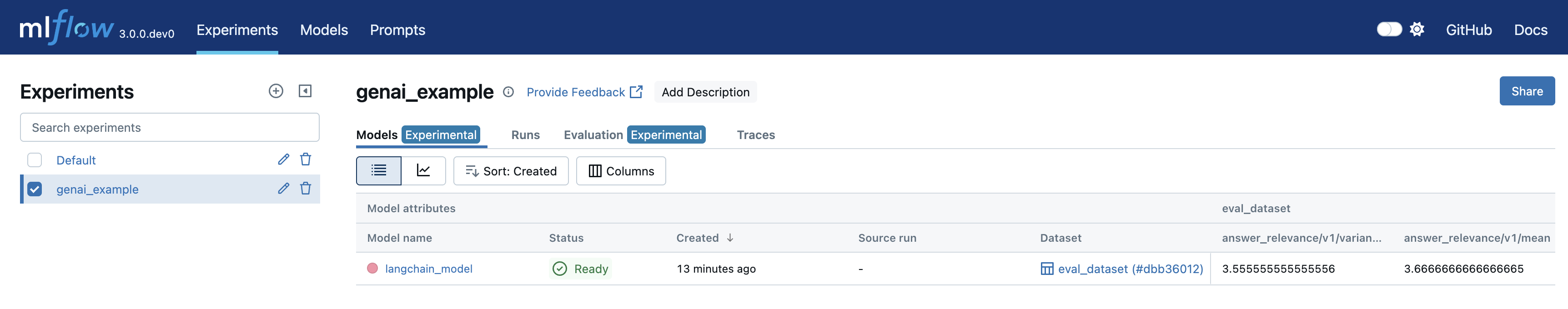Viewport: 1568px width, 309px height.
Task: Open the Columns selector dropdown
Action: 621,171
